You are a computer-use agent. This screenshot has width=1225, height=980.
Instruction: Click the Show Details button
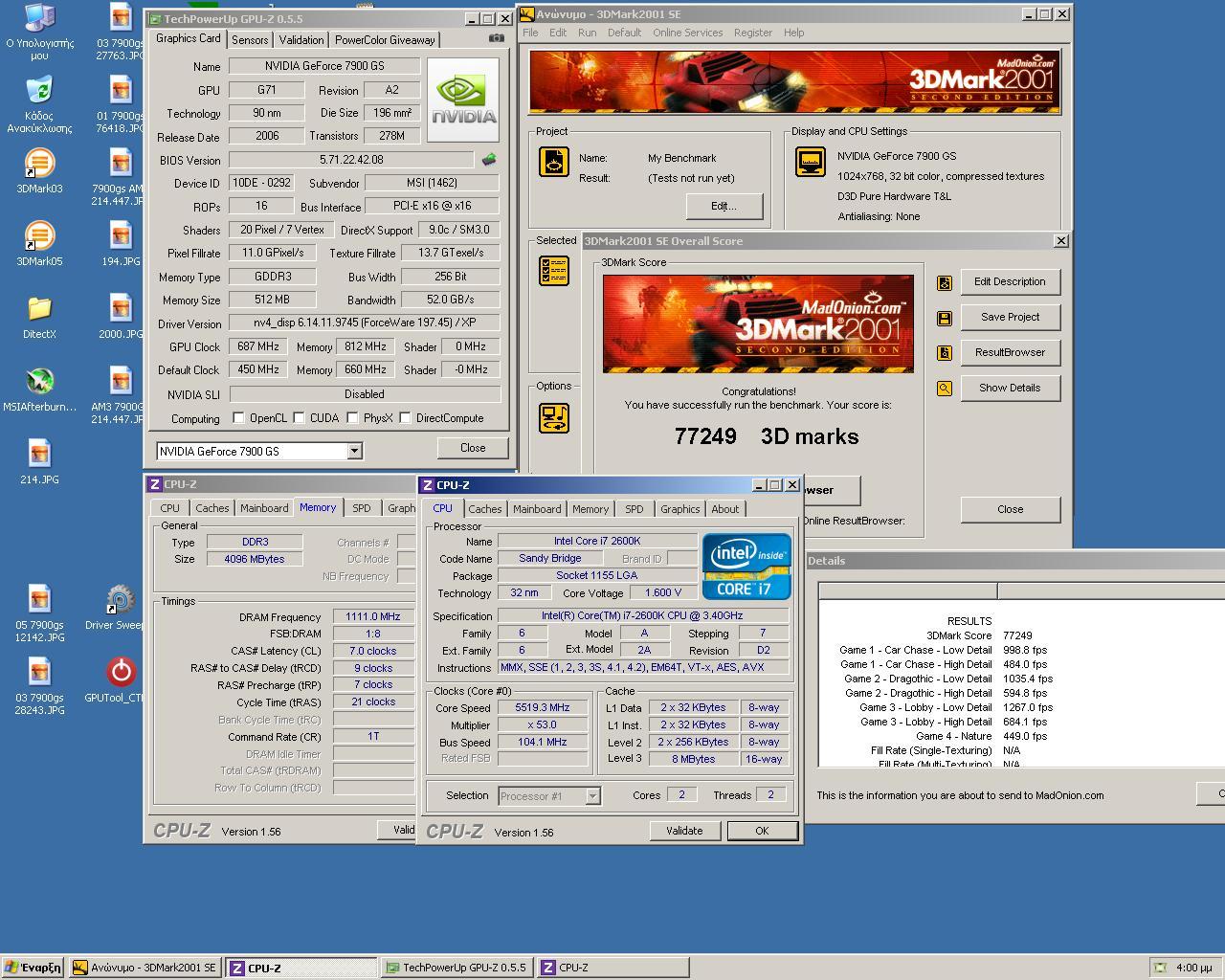(x=1010, y=388)
